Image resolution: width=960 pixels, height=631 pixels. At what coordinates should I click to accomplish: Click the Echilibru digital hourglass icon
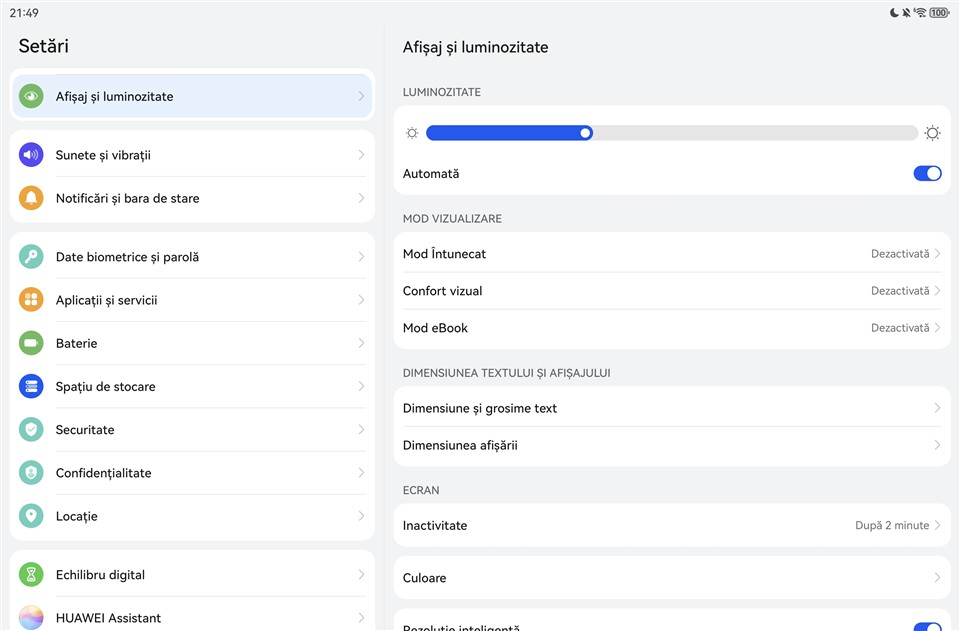click(x=31, y=575)
